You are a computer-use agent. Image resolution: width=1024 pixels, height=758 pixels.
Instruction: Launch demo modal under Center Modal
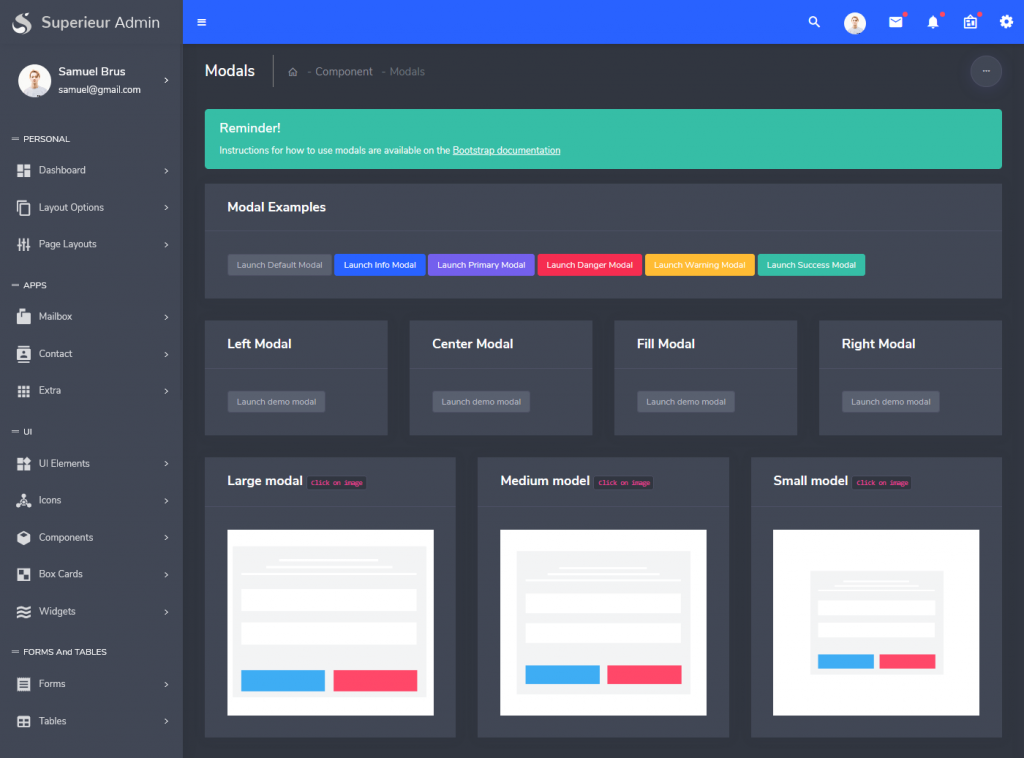pos(481,402)
